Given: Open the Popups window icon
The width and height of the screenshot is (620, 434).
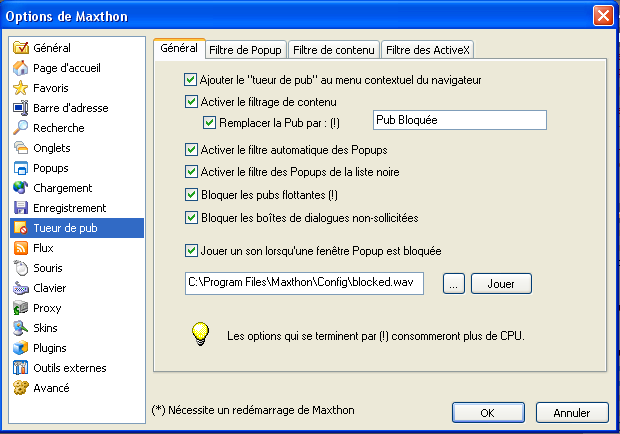Looking at the screenshot, I should 21,168.
